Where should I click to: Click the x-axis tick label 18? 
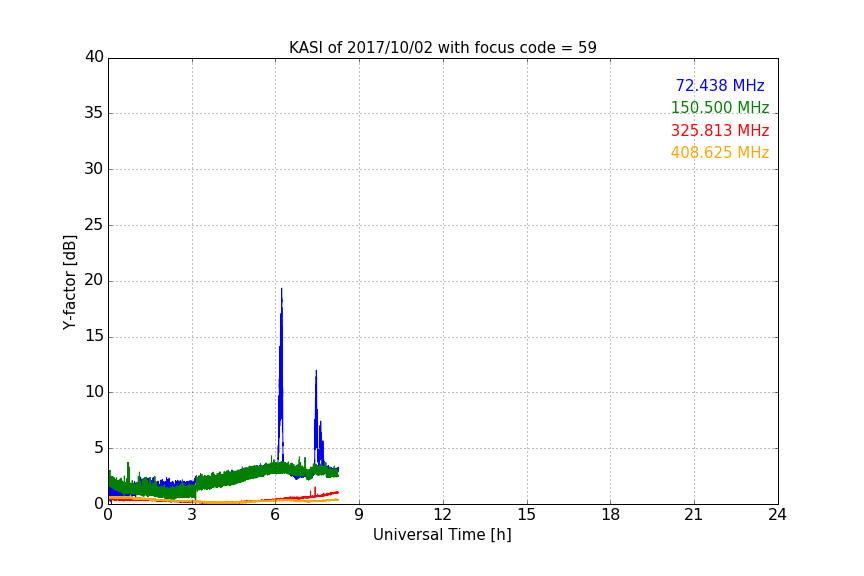(x=611, y=515)
